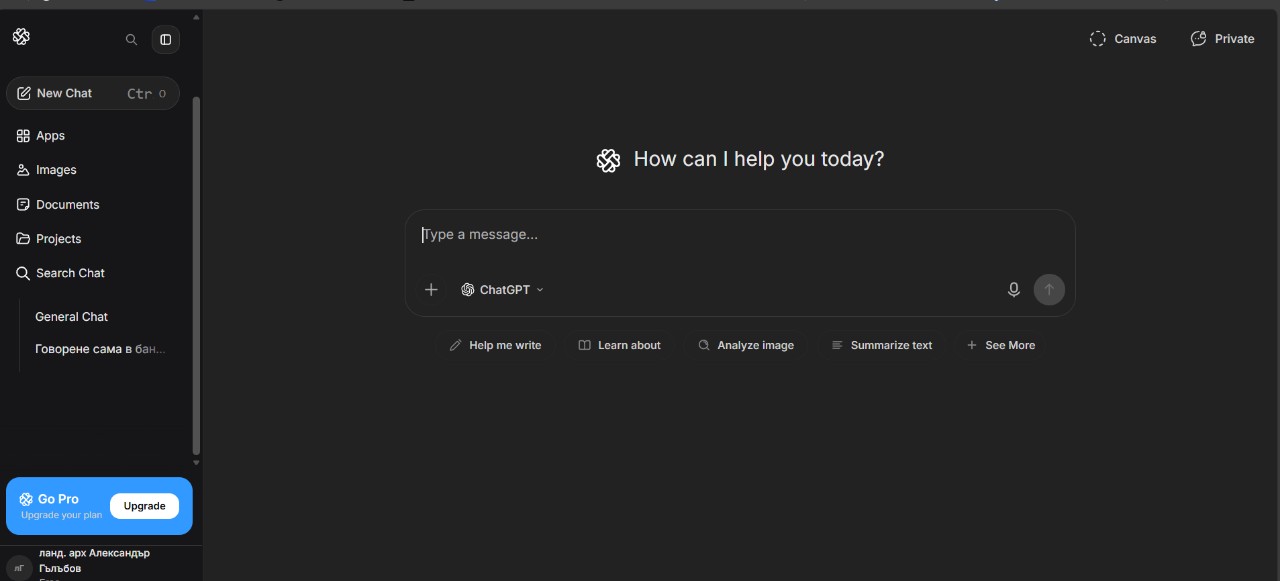Open Images section in sidebar
Screen dimensions: 1280x581
(56, 170)
